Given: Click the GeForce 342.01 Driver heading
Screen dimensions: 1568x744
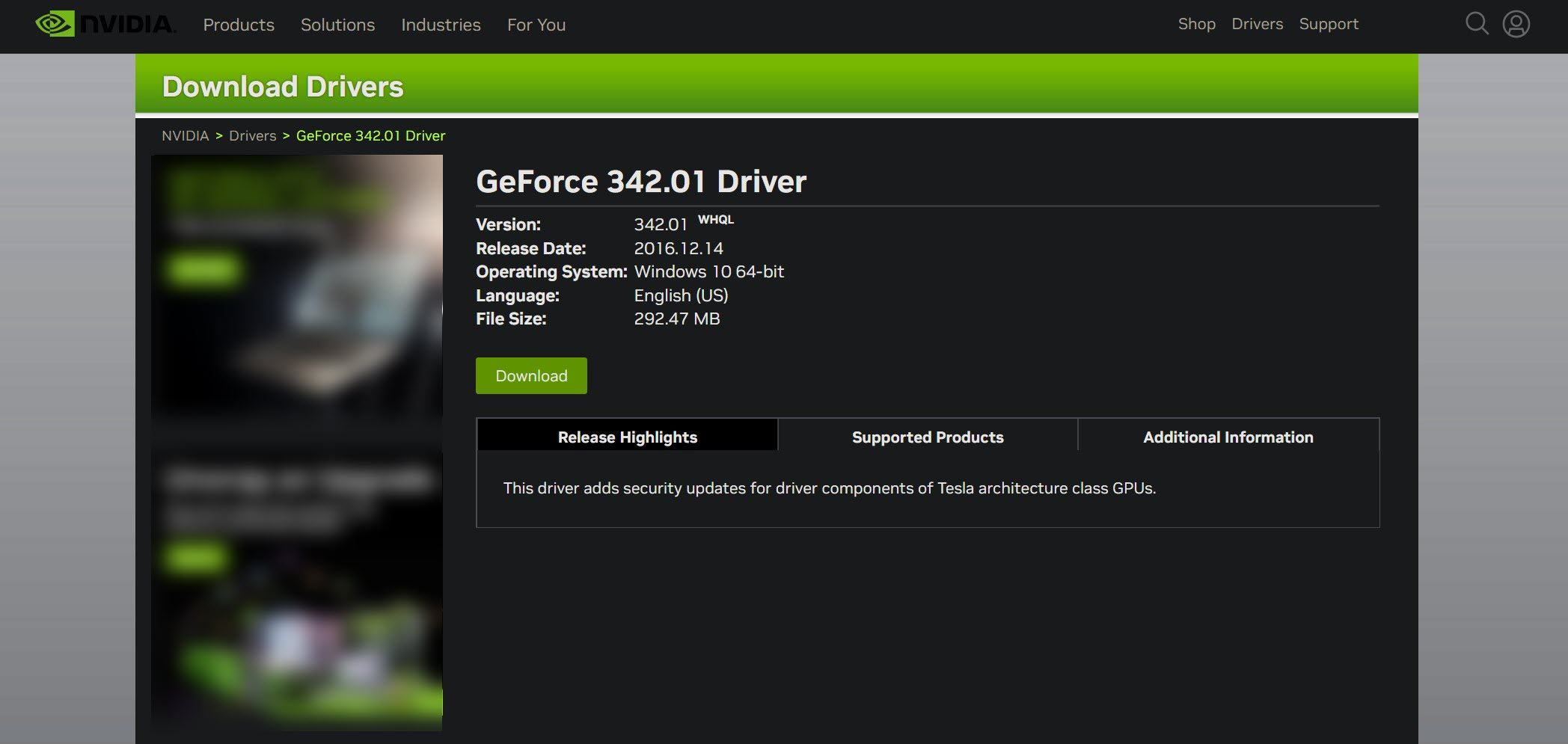Looking at the screenshot, I should (x=641, y=182).
